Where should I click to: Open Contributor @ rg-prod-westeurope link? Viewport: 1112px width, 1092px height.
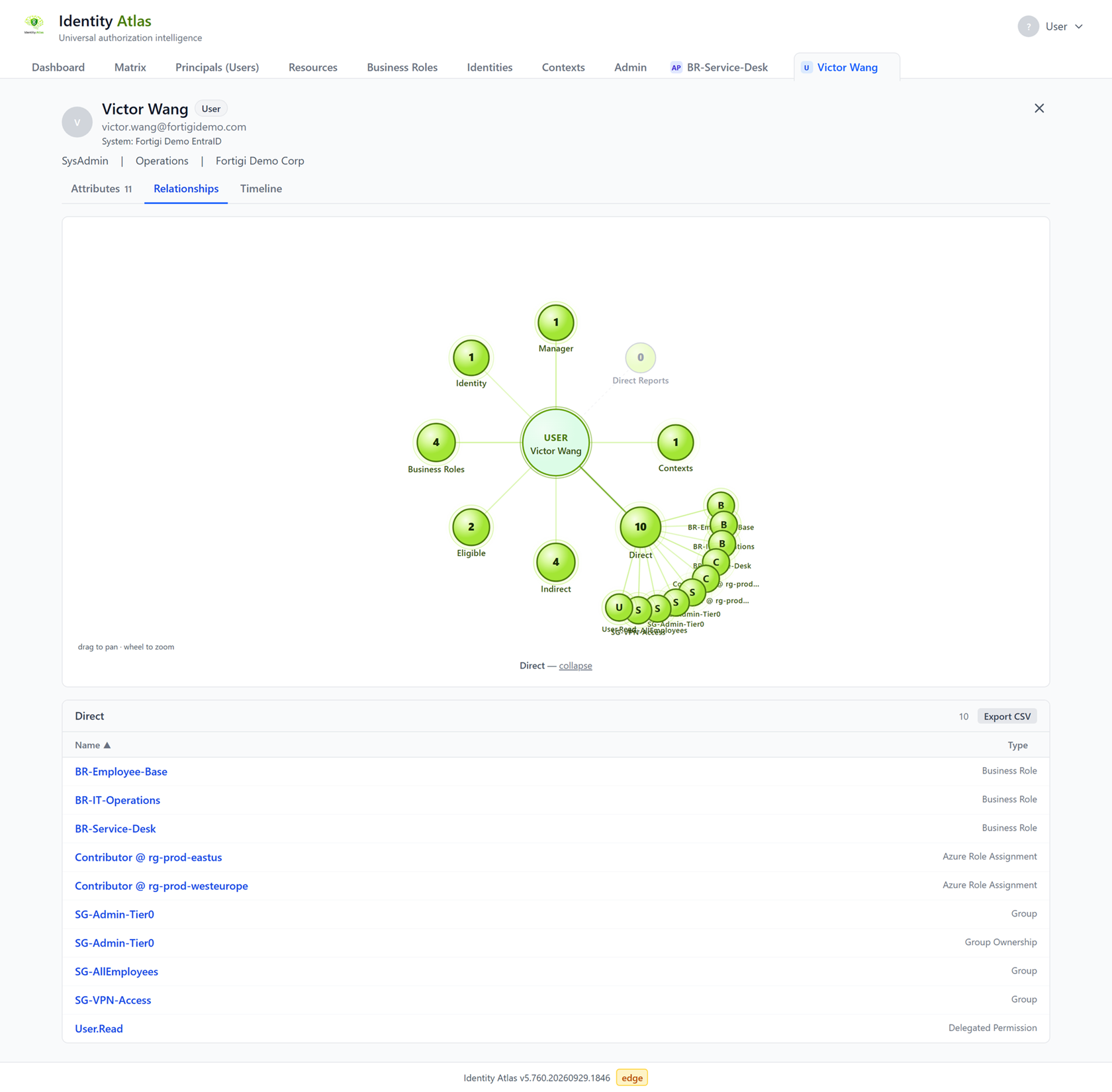pos(162,886)
